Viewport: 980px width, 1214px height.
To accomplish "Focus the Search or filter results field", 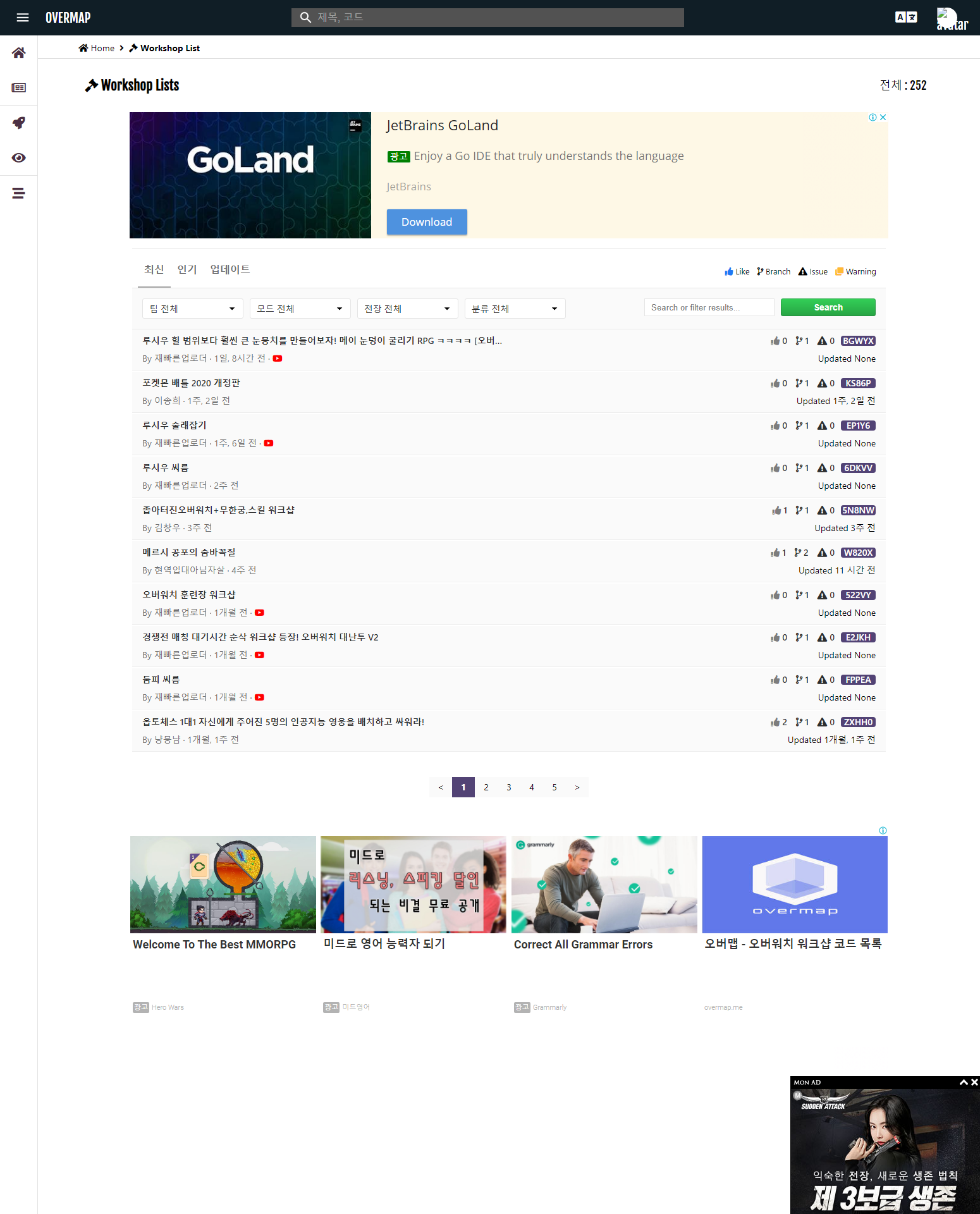I will pyautogui.click(x=709, y=307).
